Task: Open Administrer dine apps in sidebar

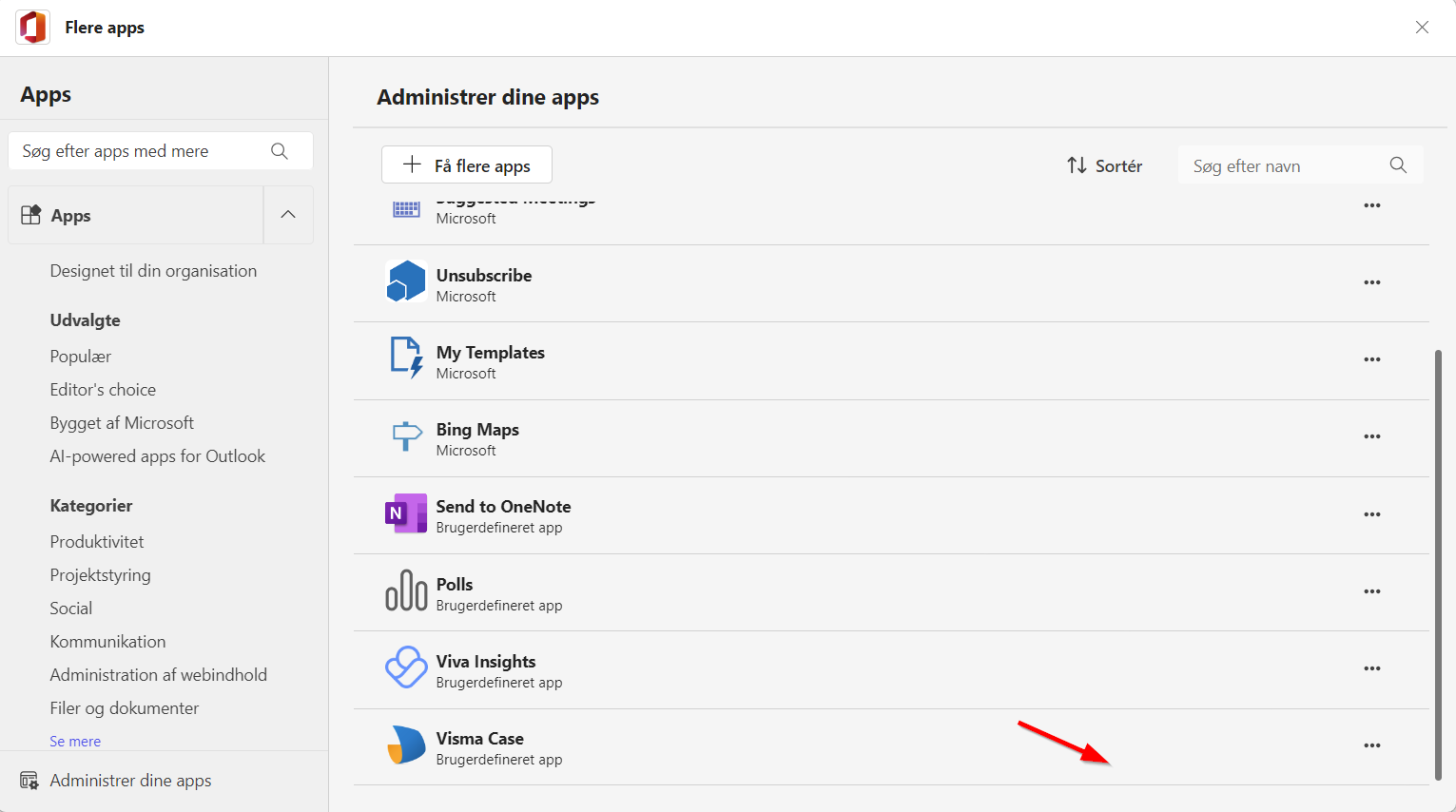Action: pyautogui.click(x=130, y=781)
